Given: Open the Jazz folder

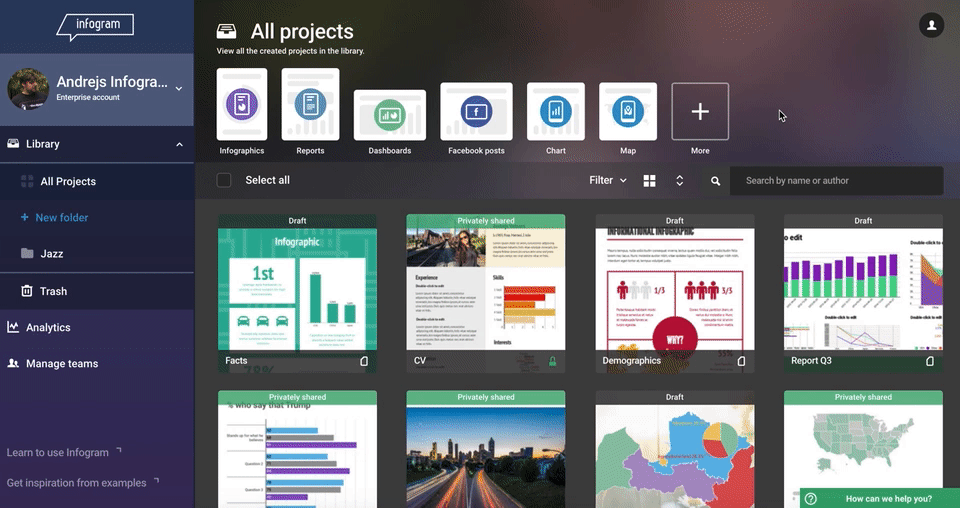Looking at the screenshot, I should tap(97, 253).
